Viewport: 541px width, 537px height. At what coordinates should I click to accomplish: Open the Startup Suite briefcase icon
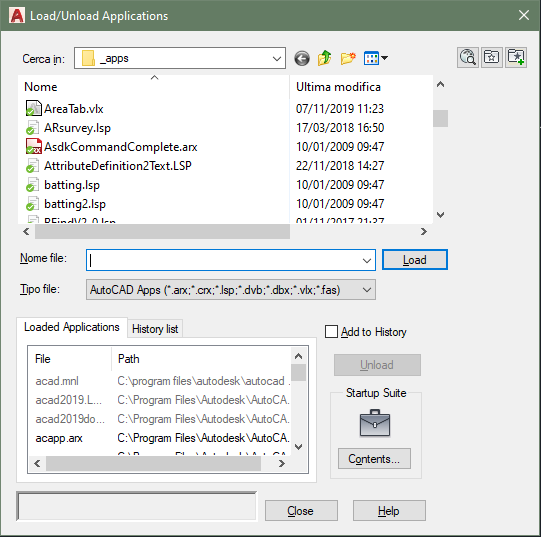coord(375,423)
